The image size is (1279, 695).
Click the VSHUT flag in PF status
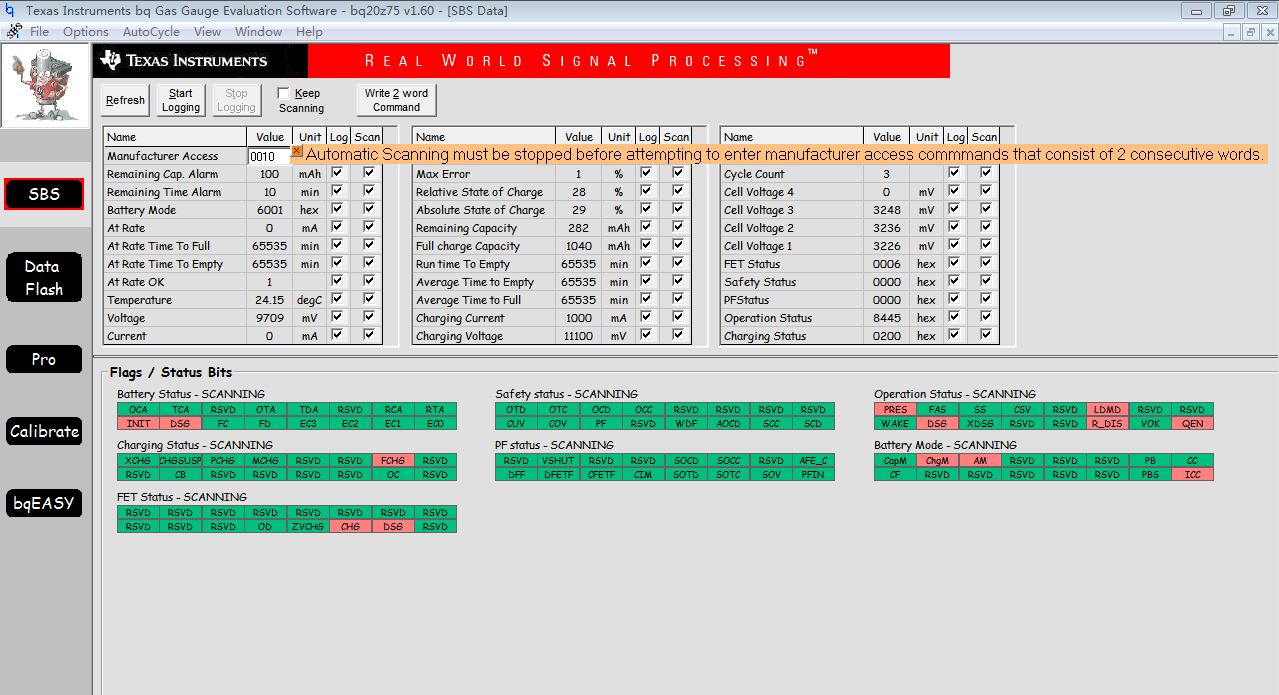558,461
